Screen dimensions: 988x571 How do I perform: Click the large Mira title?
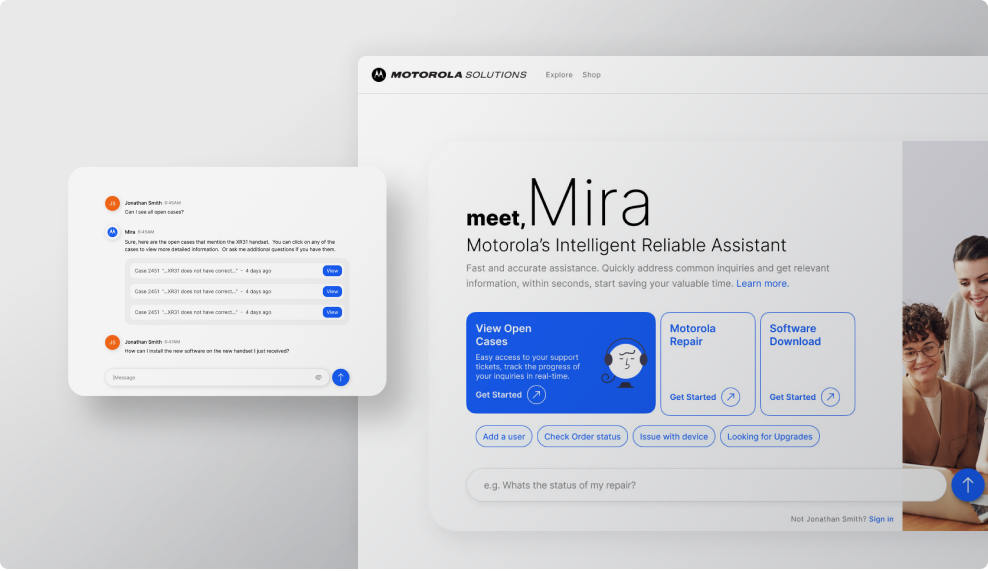tap(589, 203)
